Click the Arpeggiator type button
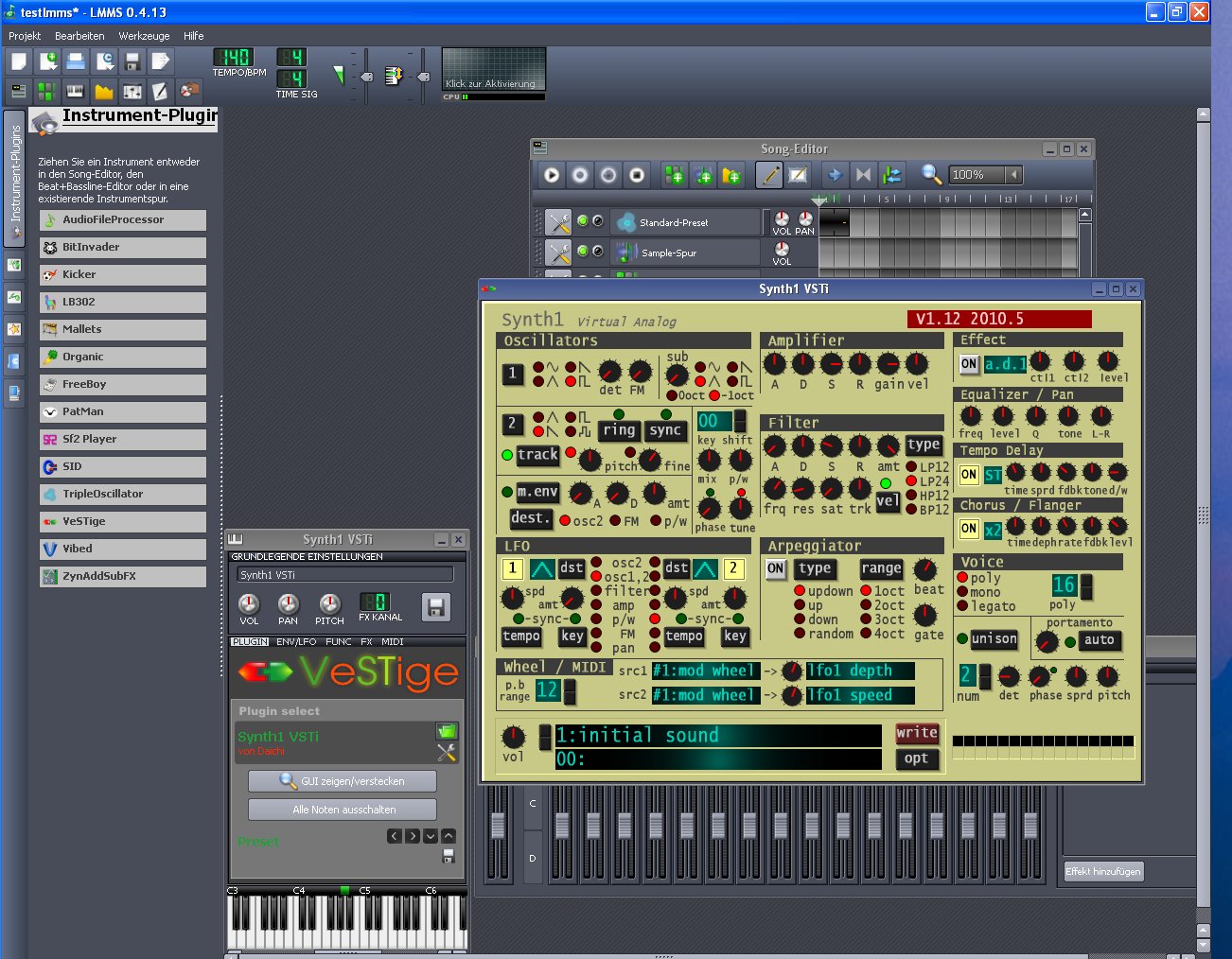 pyautogui.click(x=815, y=568)
